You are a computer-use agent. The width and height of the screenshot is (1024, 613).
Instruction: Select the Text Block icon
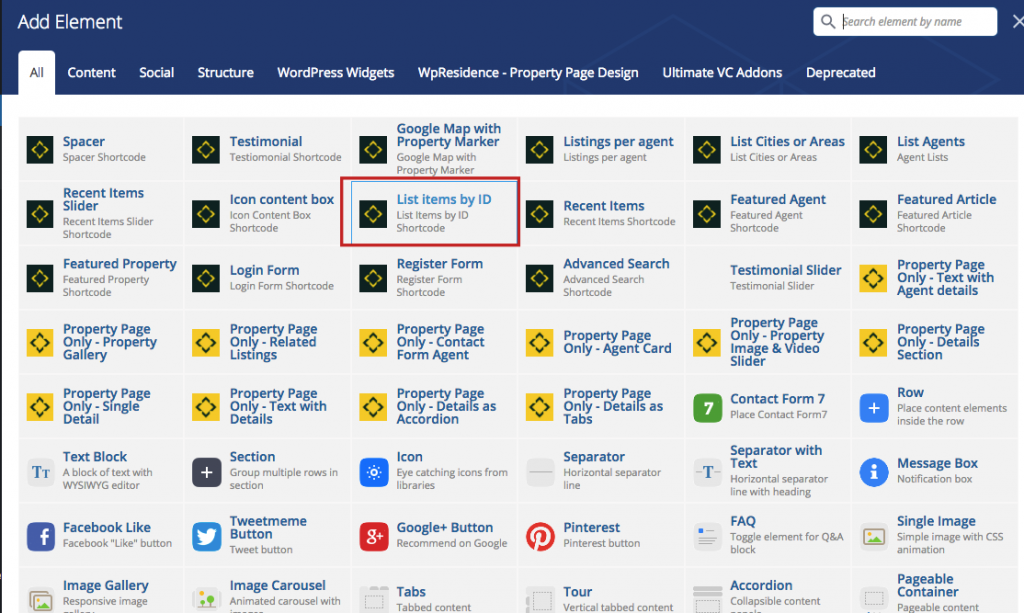point(40,471)
